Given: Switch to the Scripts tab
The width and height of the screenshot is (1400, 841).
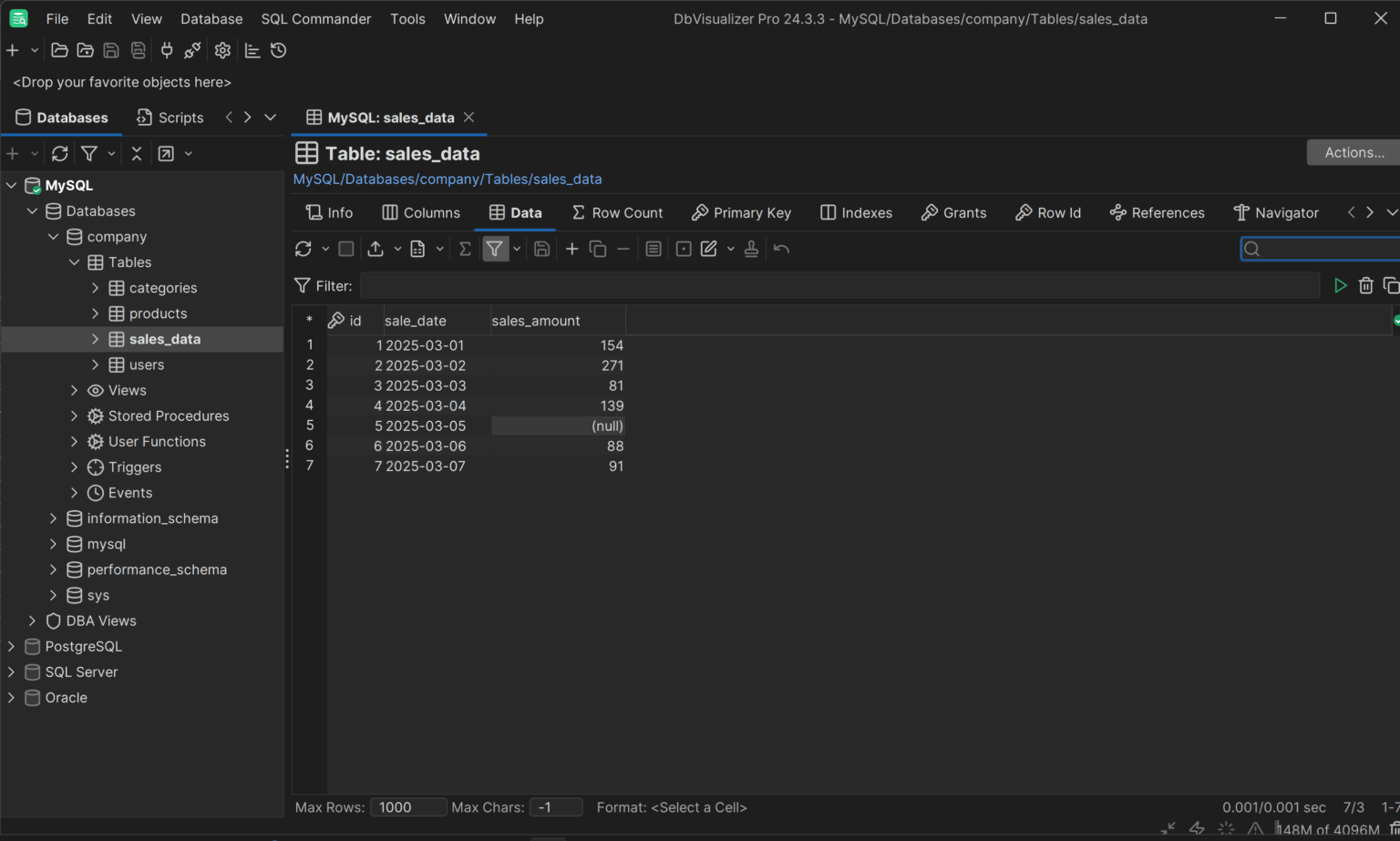Looking at the screenshot, I should point(170,118).
